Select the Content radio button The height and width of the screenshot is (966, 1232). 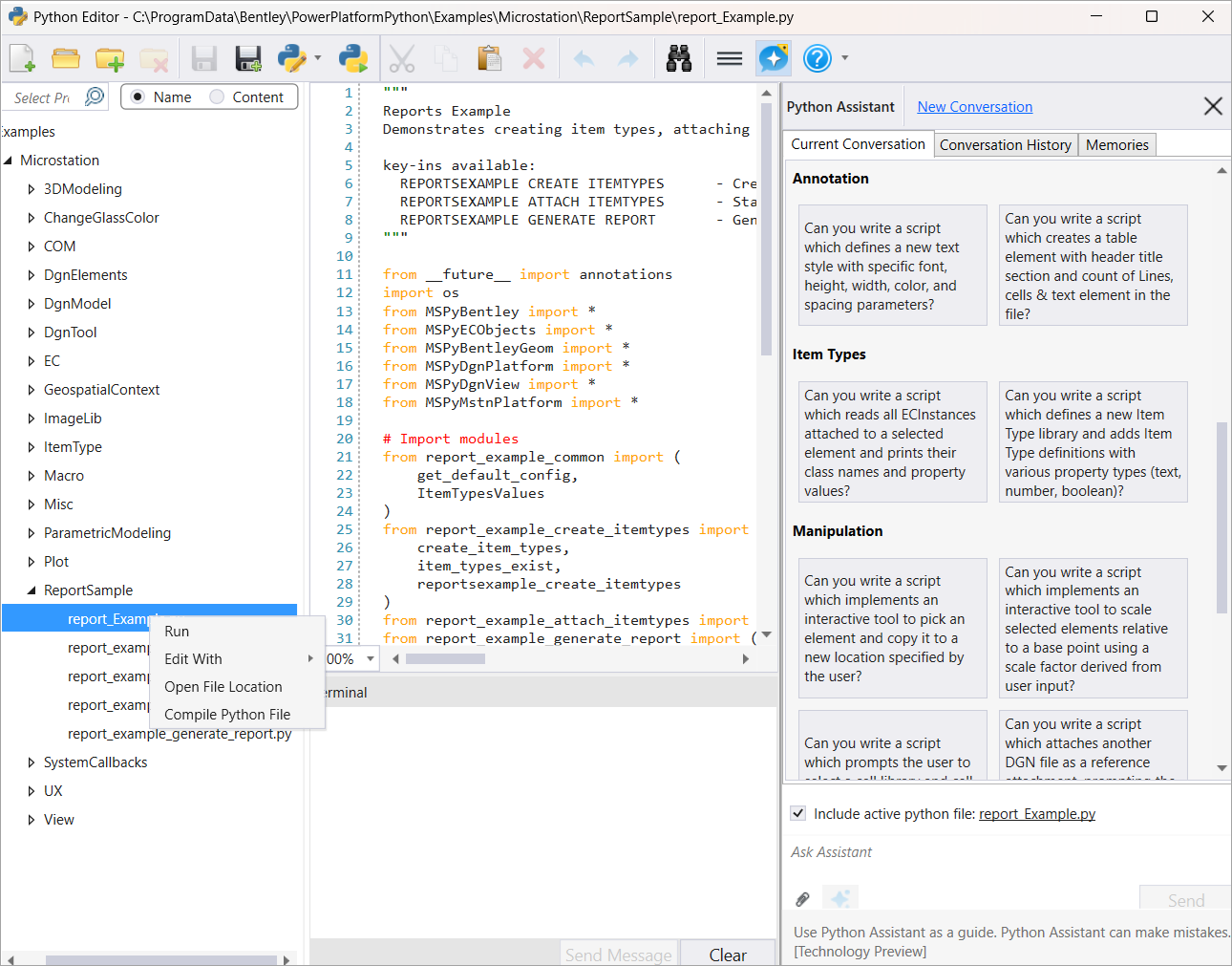coord(217,97)
